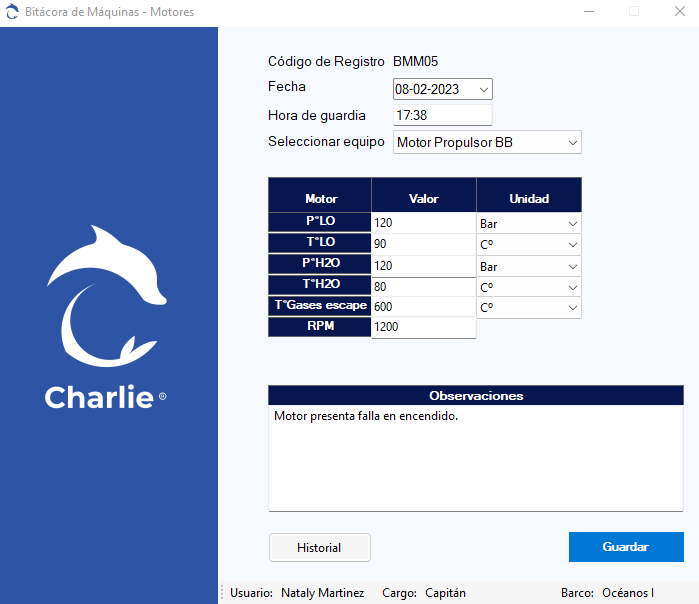Click the title bar app icon

point(12,12)
